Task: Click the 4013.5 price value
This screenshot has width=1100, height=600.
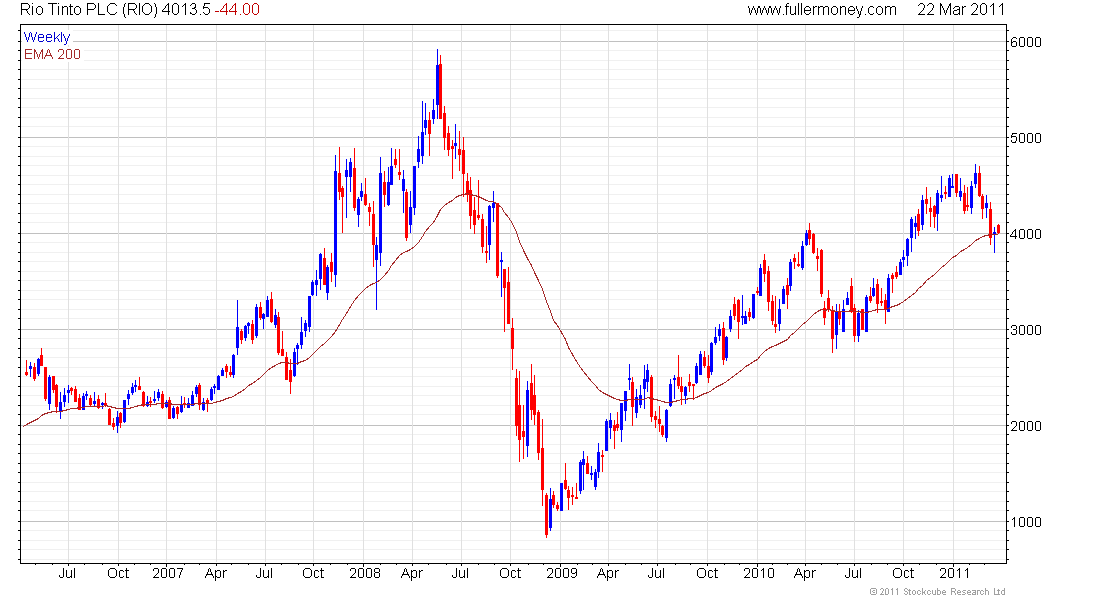Action: click(186, 10)
